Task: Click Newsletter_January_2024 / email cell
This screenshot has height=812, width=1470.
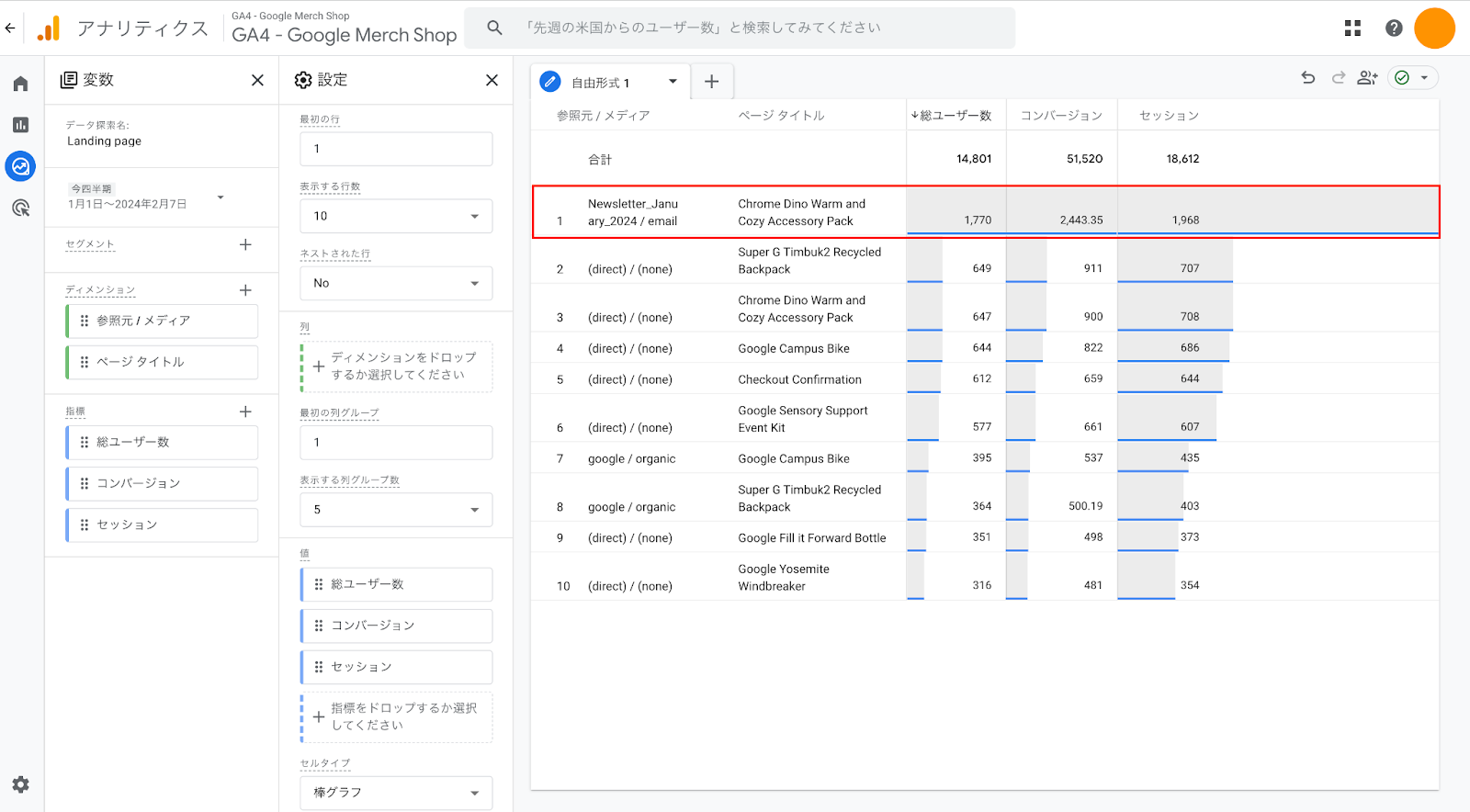Action: point(633,212)
